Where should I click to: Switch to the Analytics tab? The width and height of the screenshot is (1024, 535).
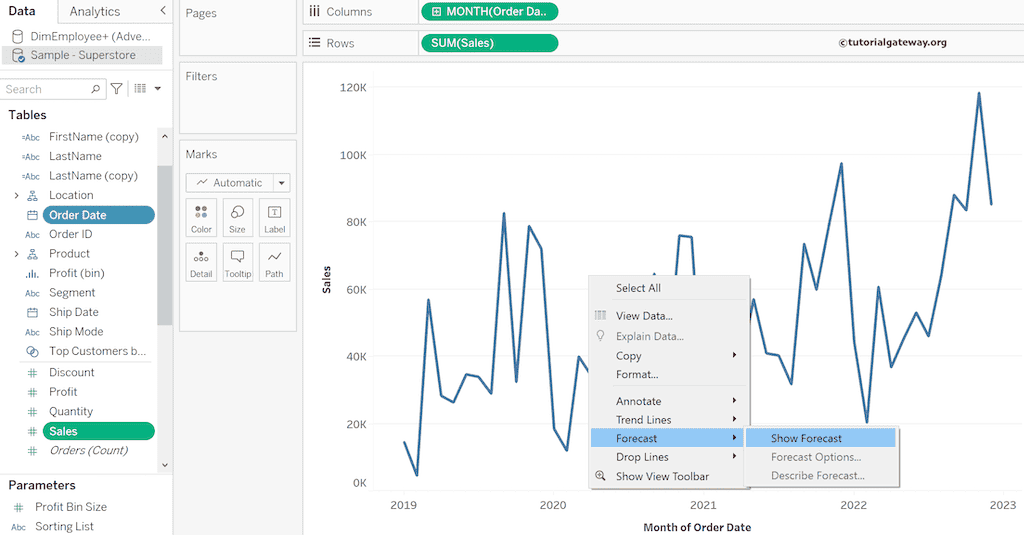(95, 11)
